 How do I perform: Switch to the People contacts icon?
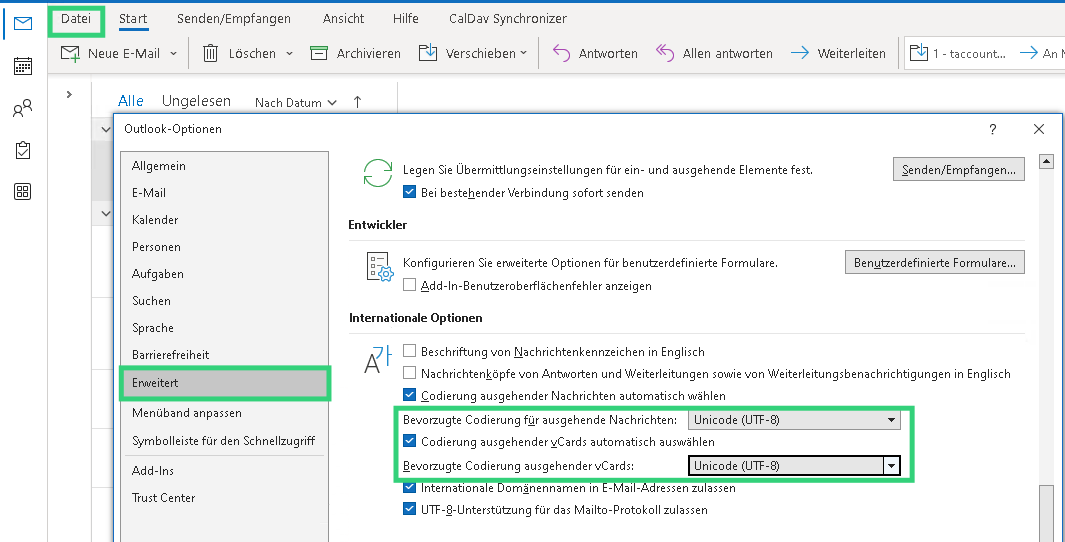click(x=22, y=109)
